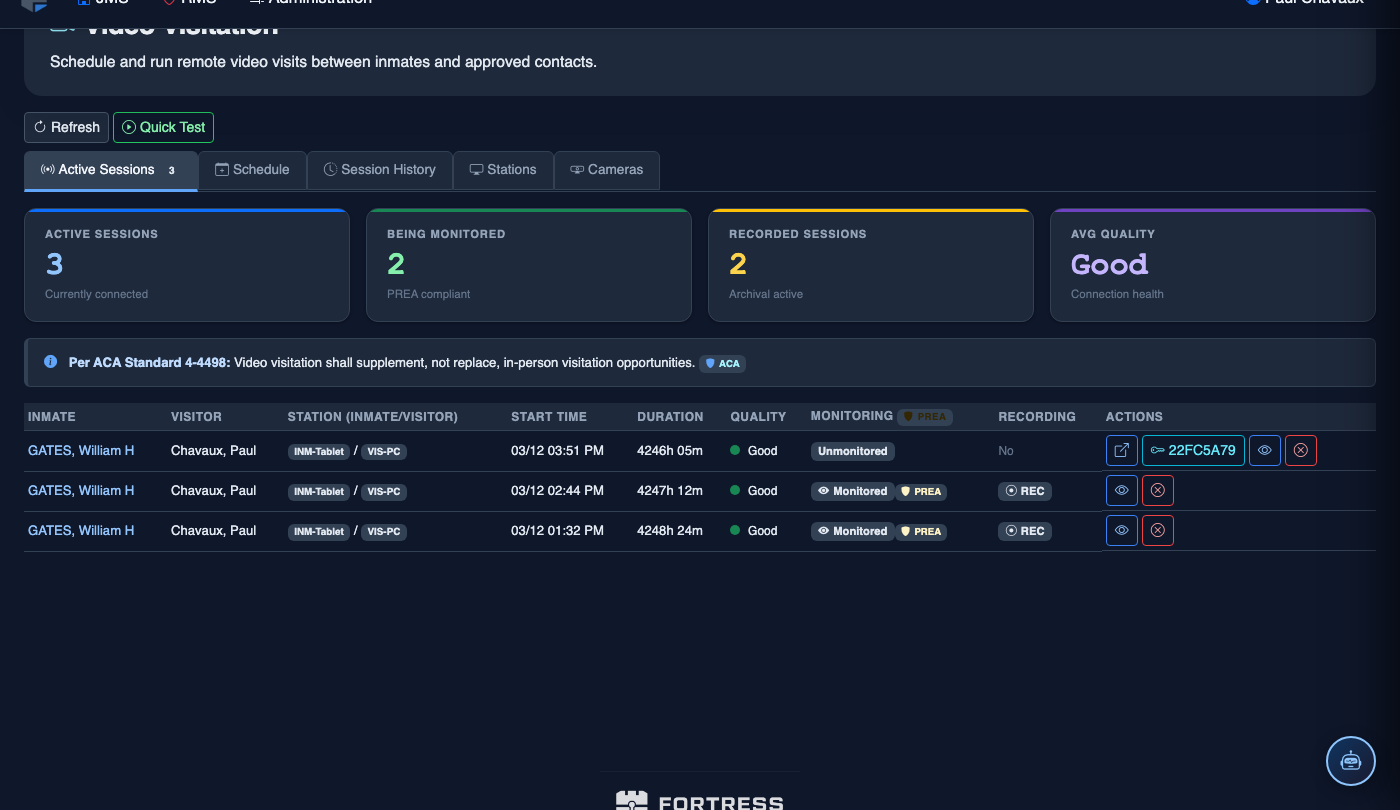Open the chatbot assistant
This screenshot has height=810, width=1400.
1351,761
